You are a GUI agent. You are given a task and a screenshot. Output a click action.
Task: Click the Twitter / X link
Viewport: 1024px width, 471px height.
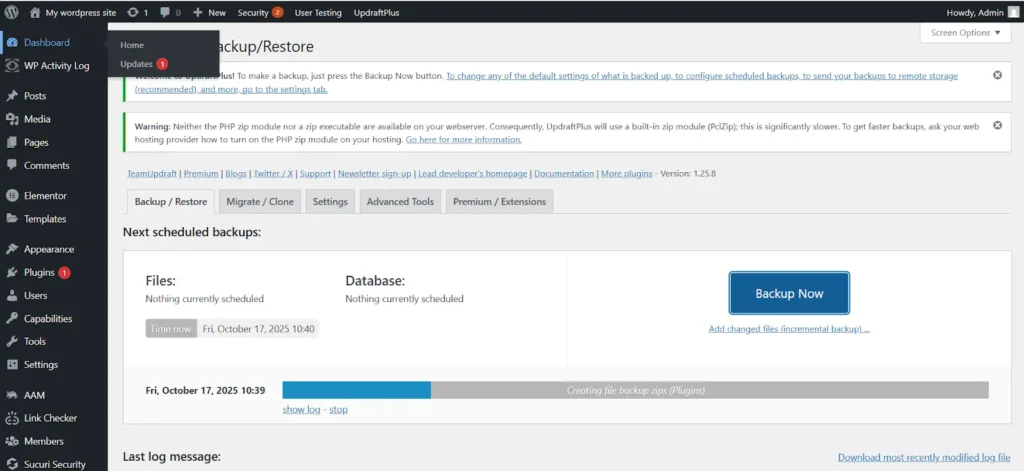pyautogui.click(x=273, y=174)
